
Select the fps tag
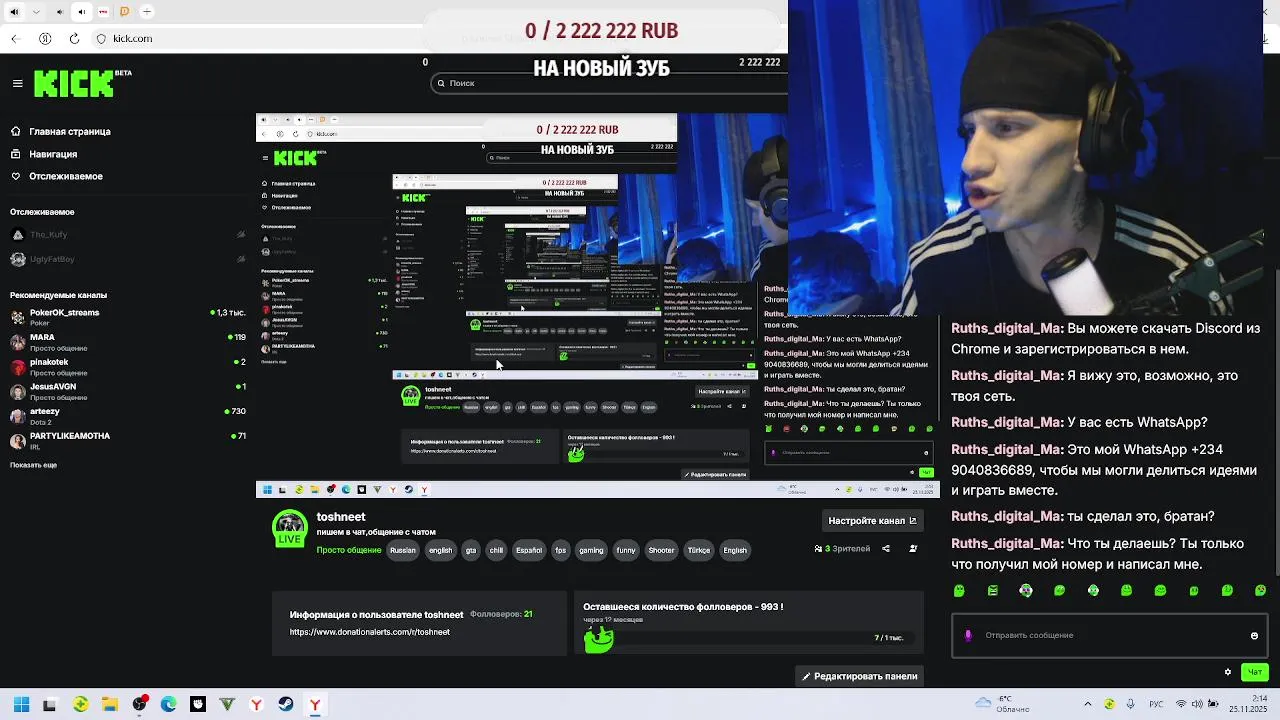pyautogui.click(x=560, y=550)
